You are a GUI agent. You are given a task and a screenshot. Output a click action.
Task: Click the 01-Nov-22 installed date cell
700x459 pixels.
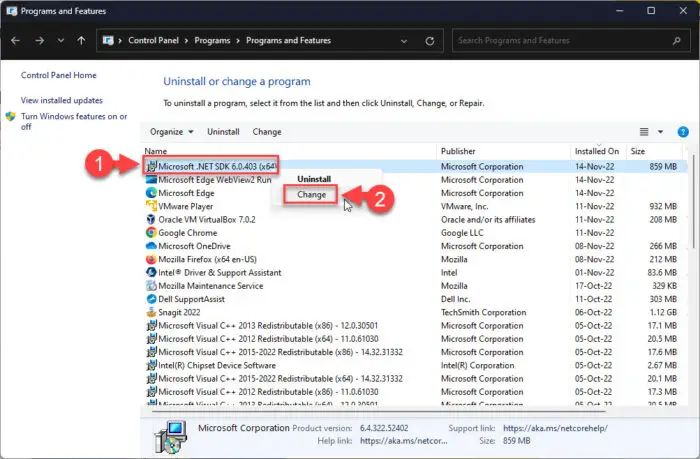[x=594, y=272]
